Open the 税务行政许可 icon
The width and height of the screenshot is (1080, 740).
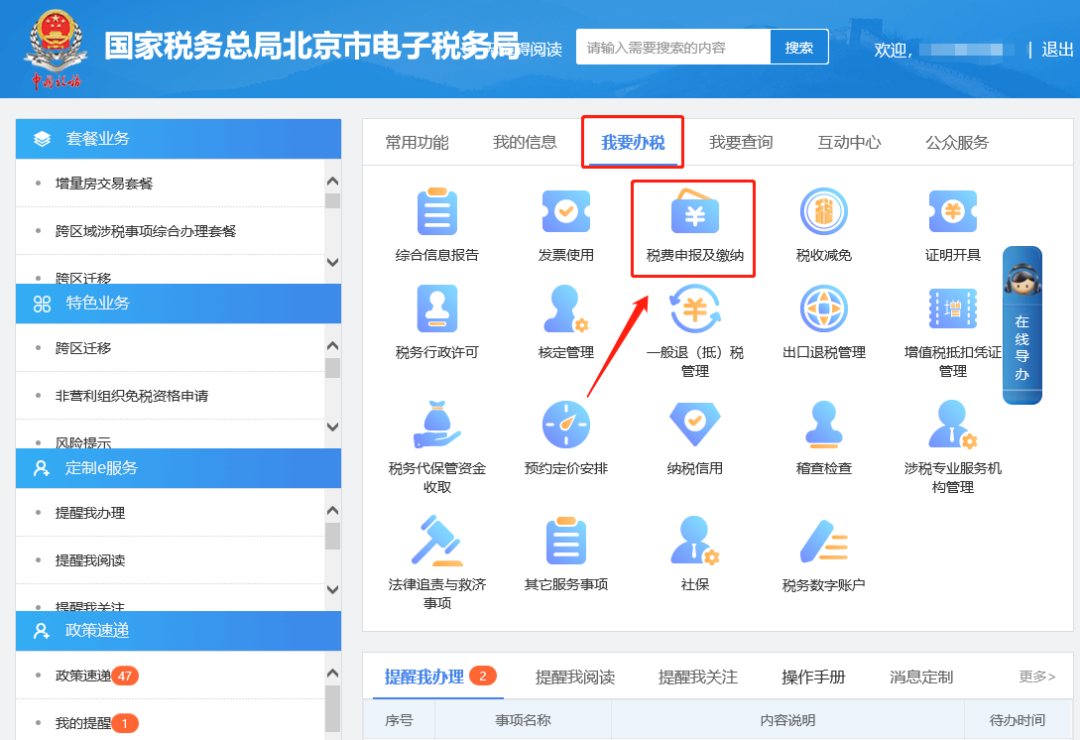coord(437,309)
